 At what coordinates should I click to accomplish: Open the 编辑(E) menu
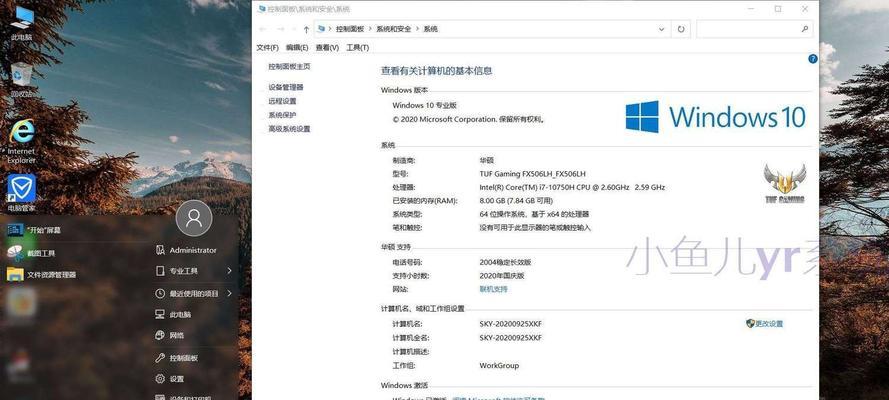297,48
